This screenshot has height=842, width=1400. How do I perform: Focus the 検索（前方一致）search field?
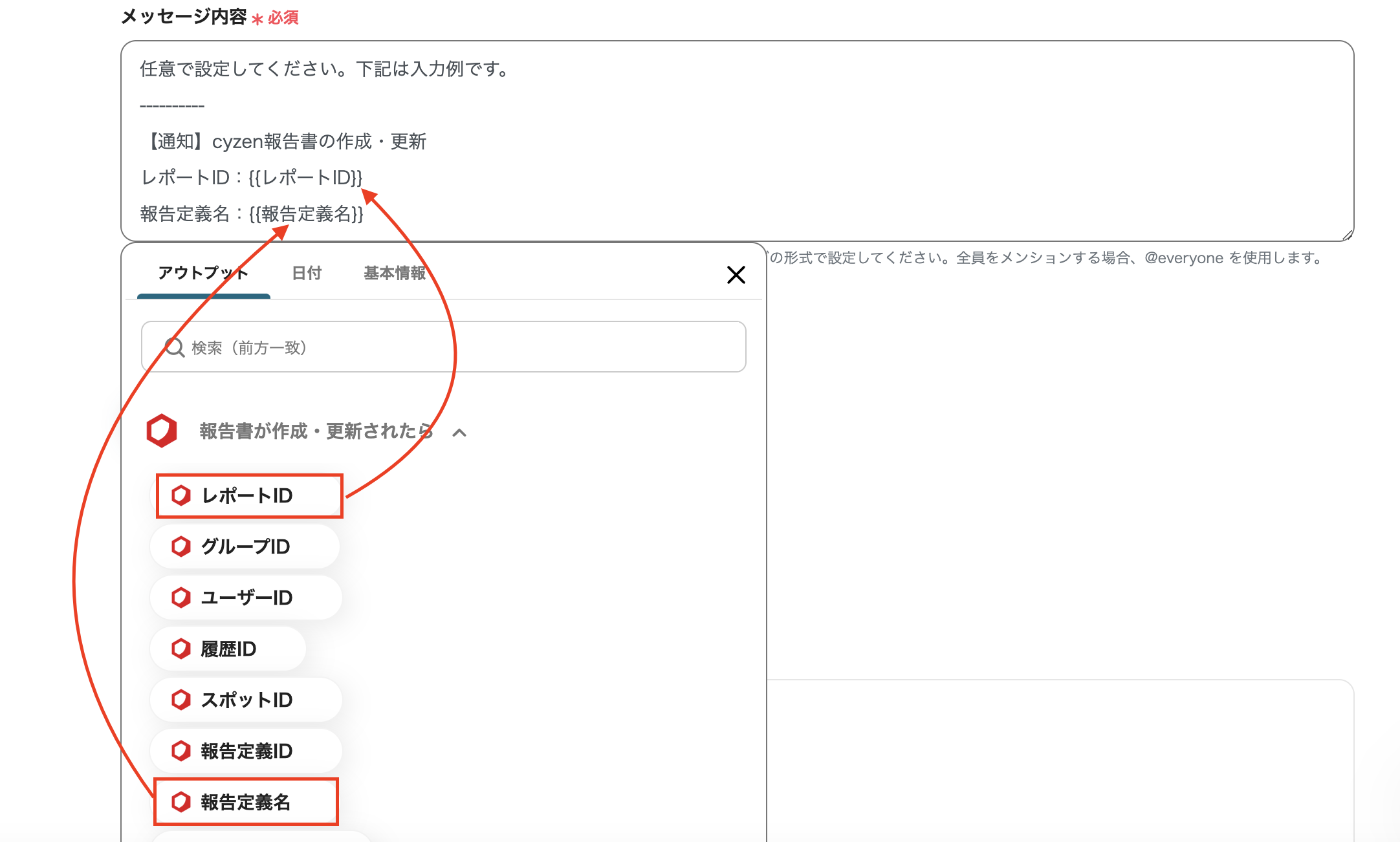tap(453, 347)
